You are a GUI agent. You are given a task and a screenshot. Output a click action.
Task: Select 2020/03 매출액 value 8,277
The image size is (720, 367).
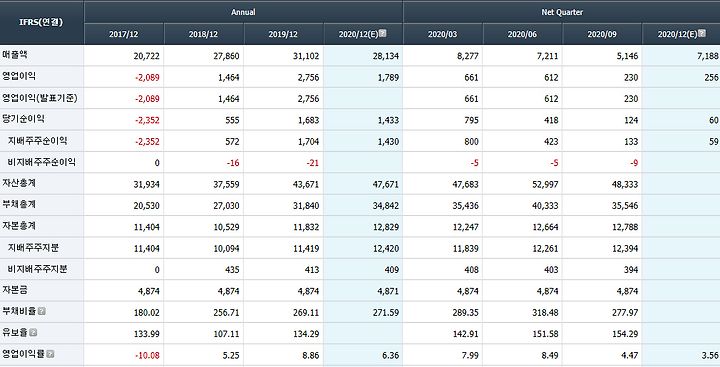(468, 56)
